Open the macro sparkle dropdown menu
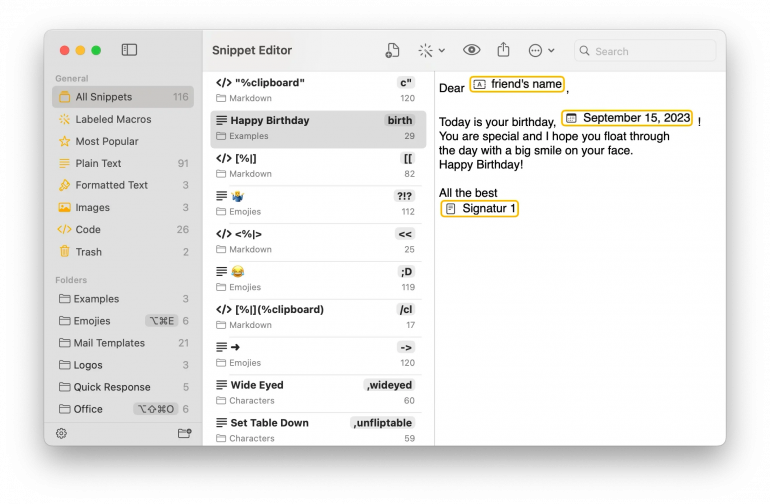The image size is (770, 504). click(431, 50)
